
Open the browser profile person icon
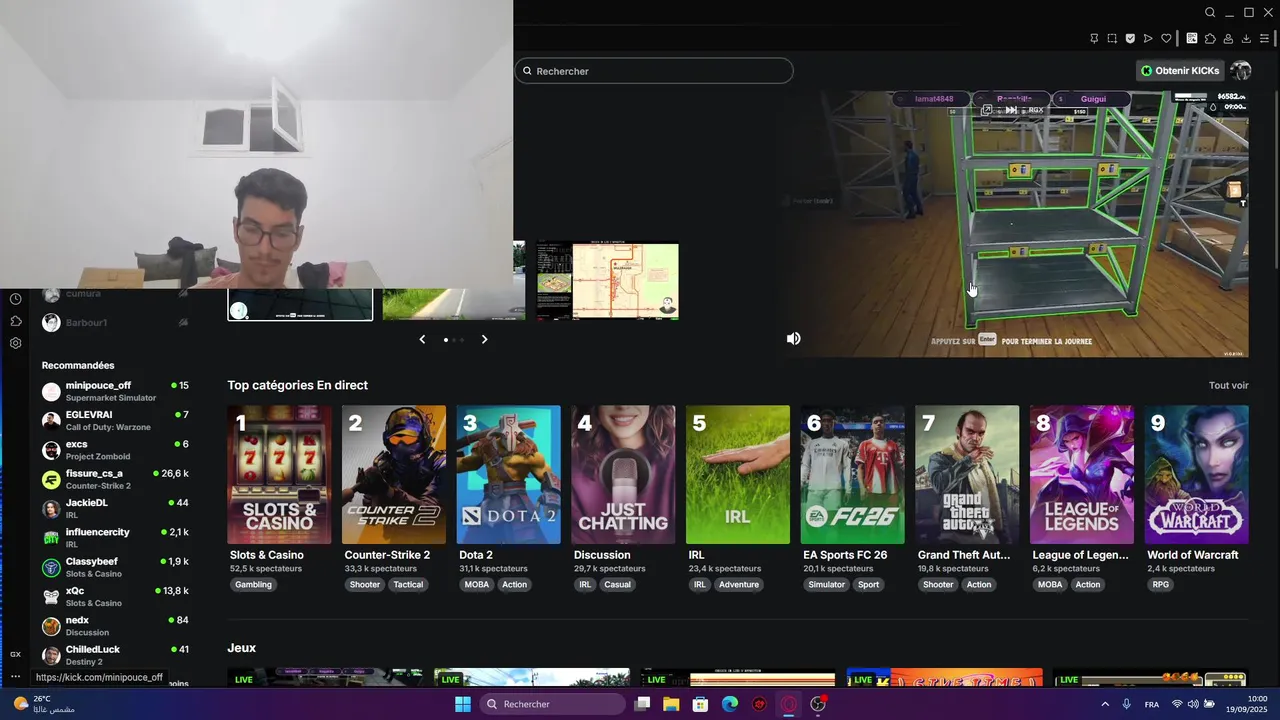coord(1228,39)
